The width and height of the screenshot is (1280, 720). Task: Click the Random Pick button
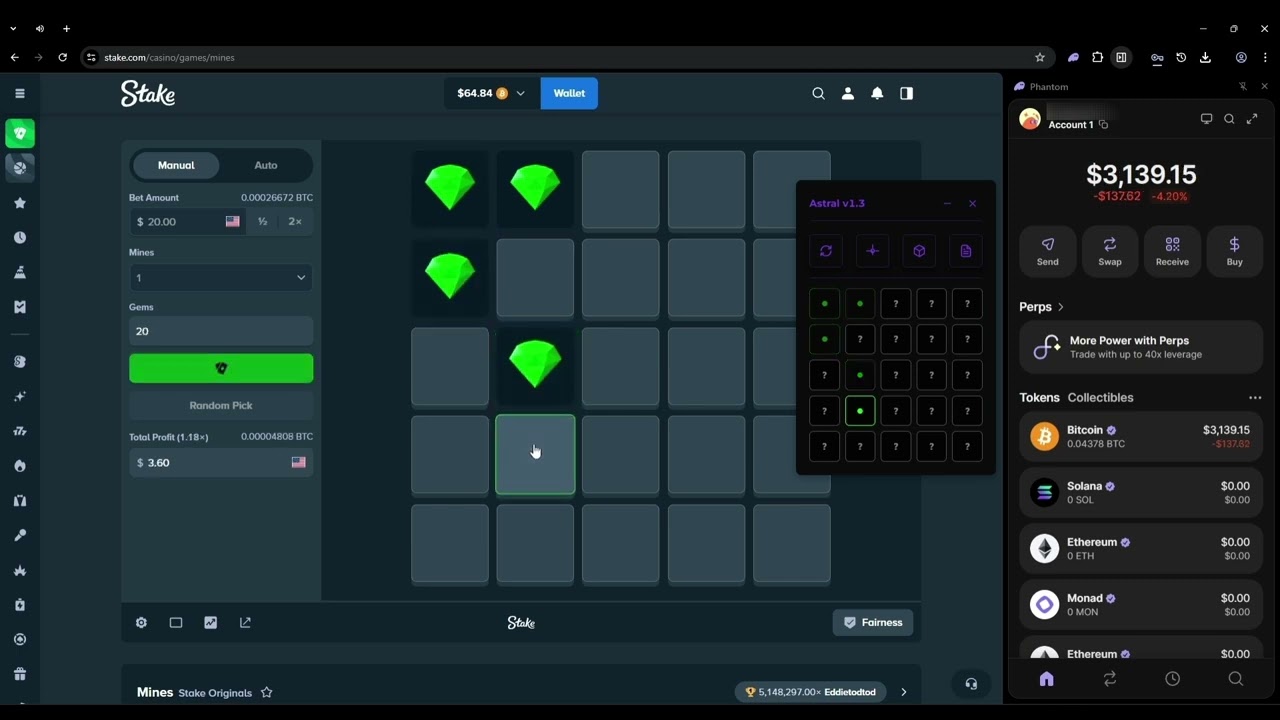(x=221, y=406)
